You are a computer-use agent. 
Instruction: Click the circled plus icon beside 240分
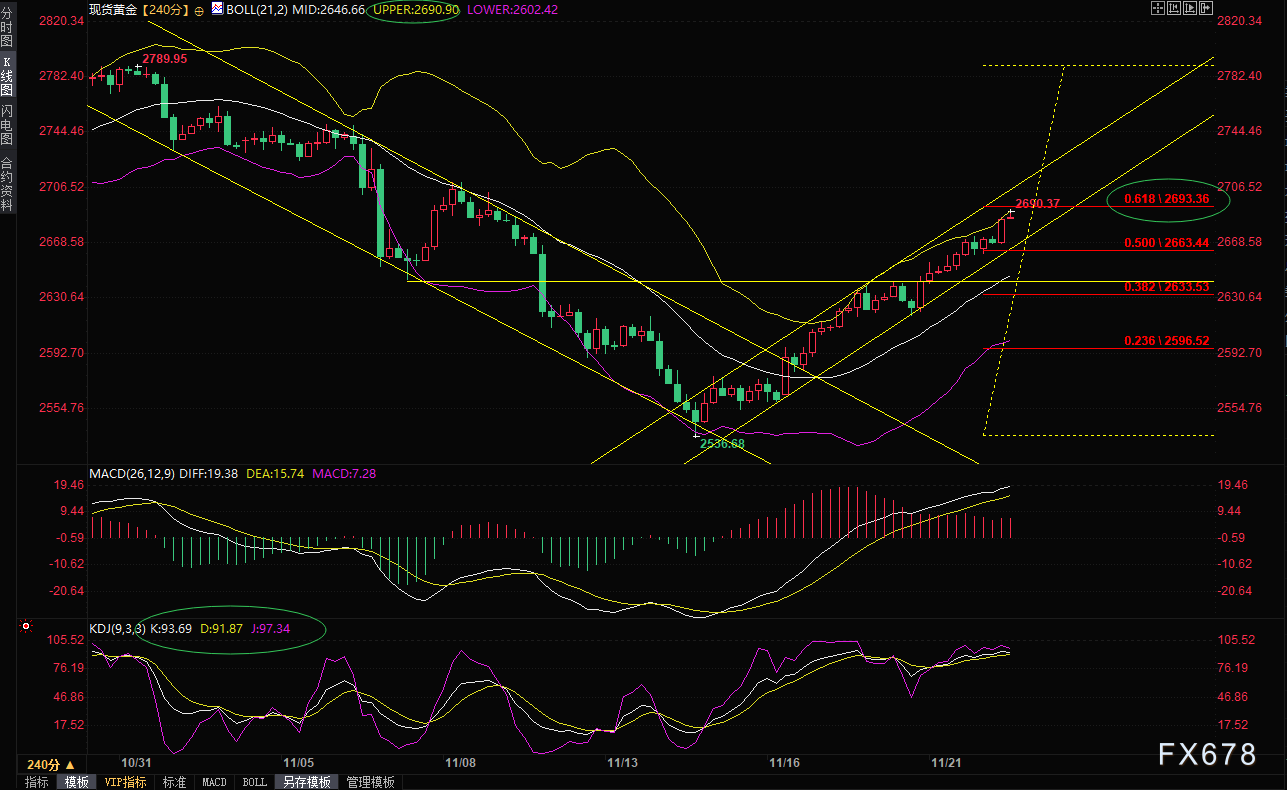[199, 10]
